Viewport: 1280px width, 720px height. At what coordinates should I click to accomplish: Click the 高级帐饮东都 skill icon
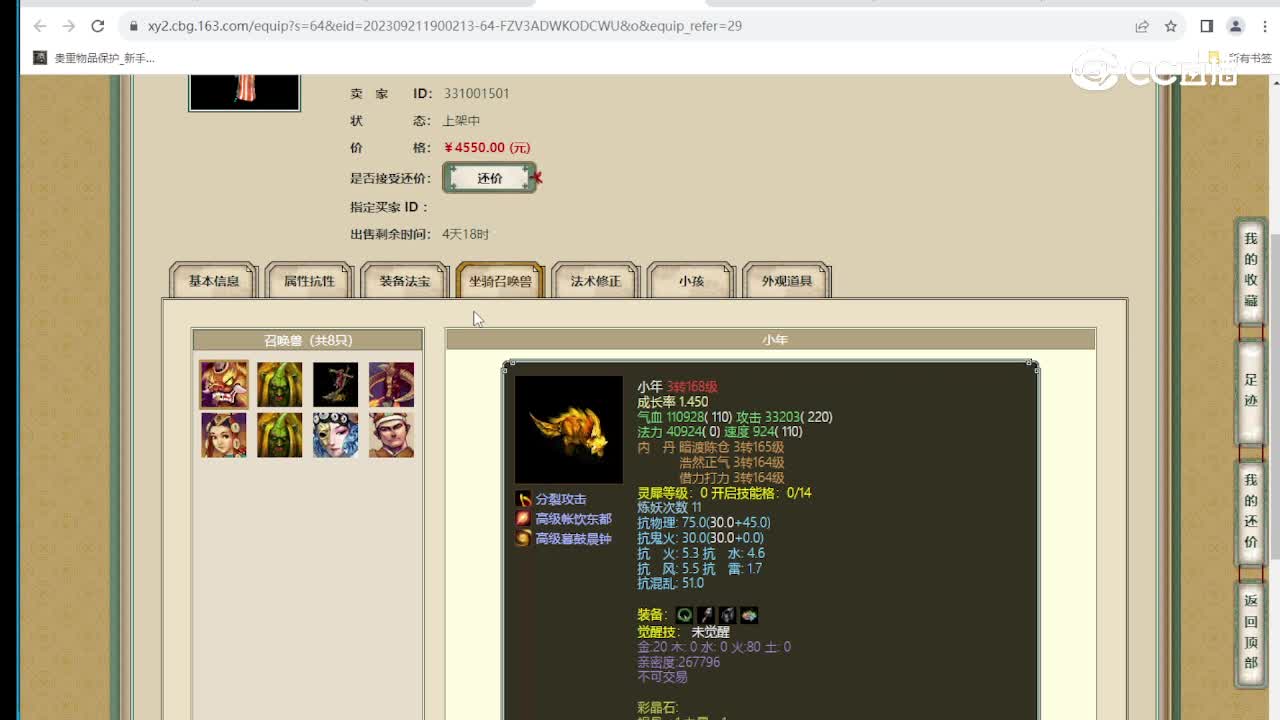tap(523, 519)
